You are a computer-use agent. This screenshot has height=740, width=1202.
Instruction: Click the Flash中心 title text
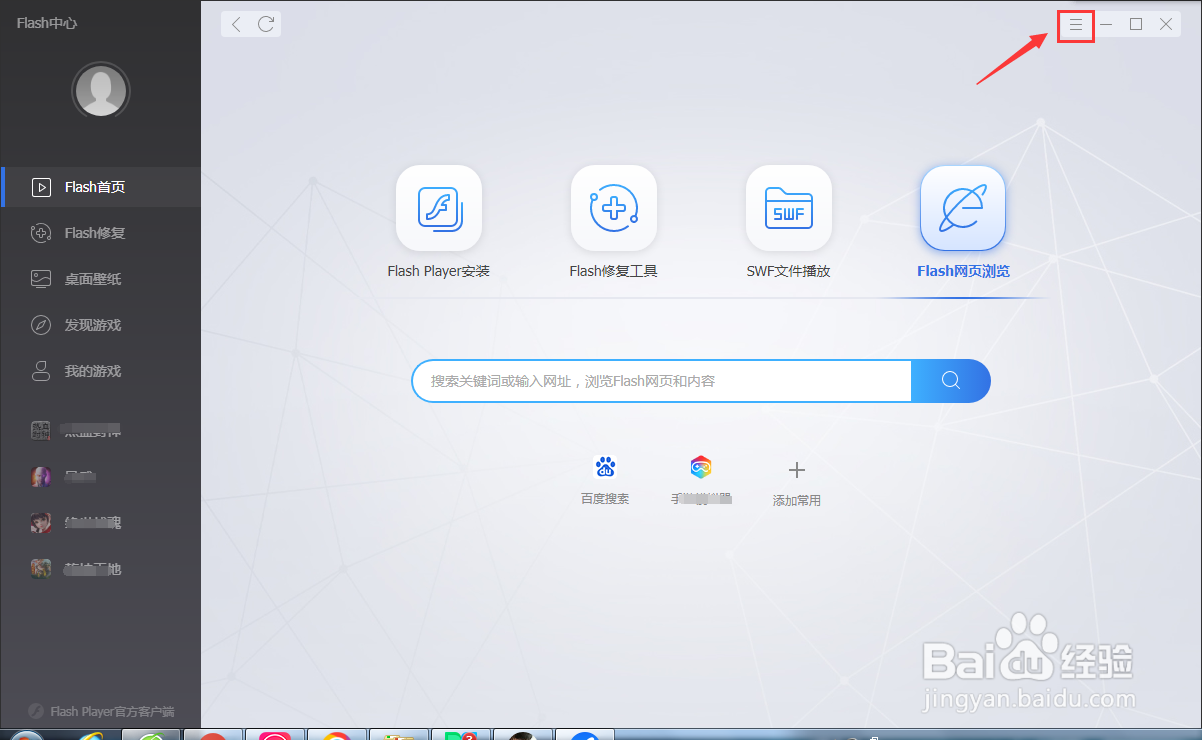coord(47,23)
